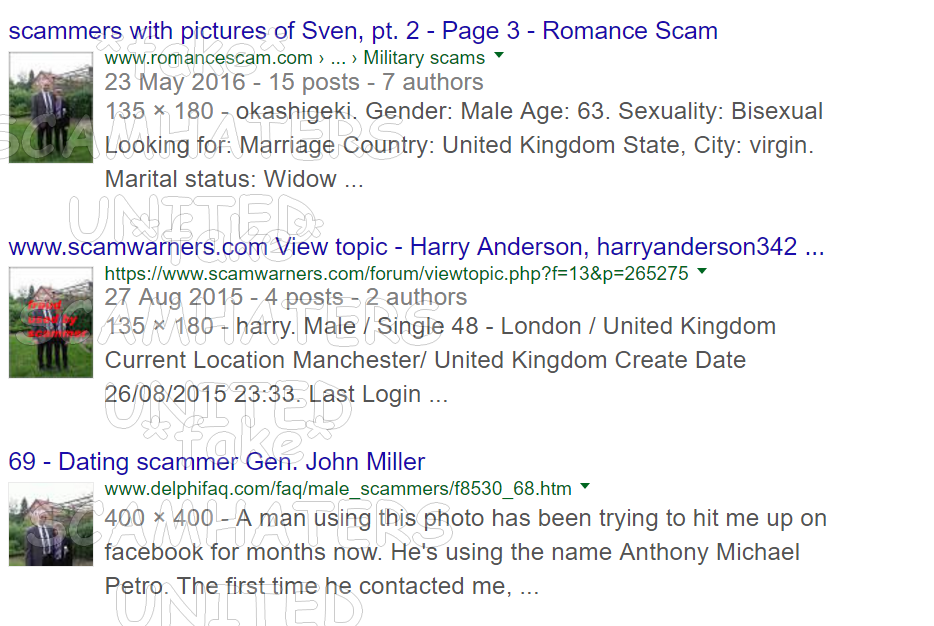Click the delphifaq.com male_scammers URL

(x=338, y=489)
